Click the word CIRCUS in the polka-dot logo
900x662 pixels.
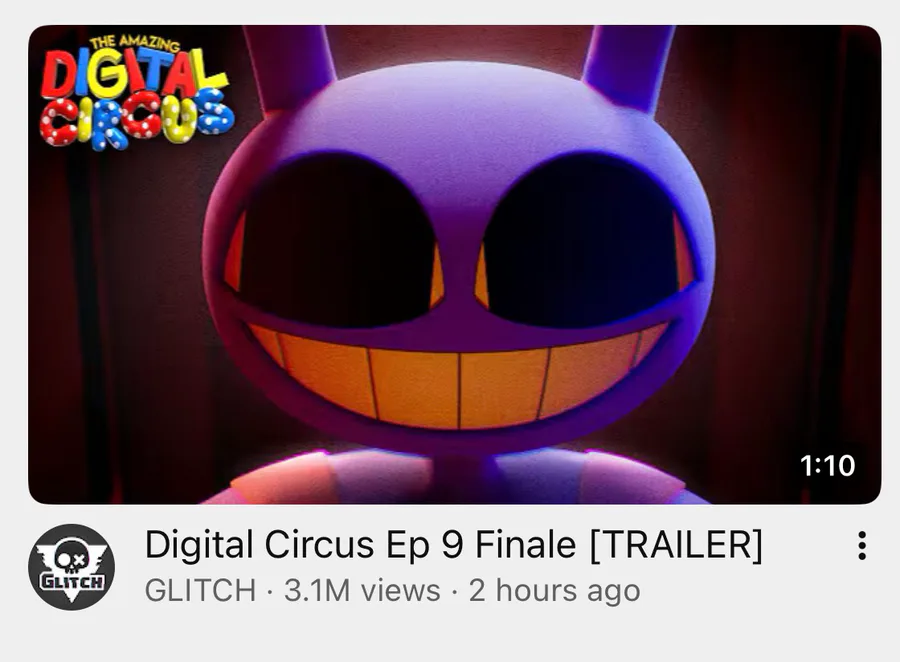137,119
